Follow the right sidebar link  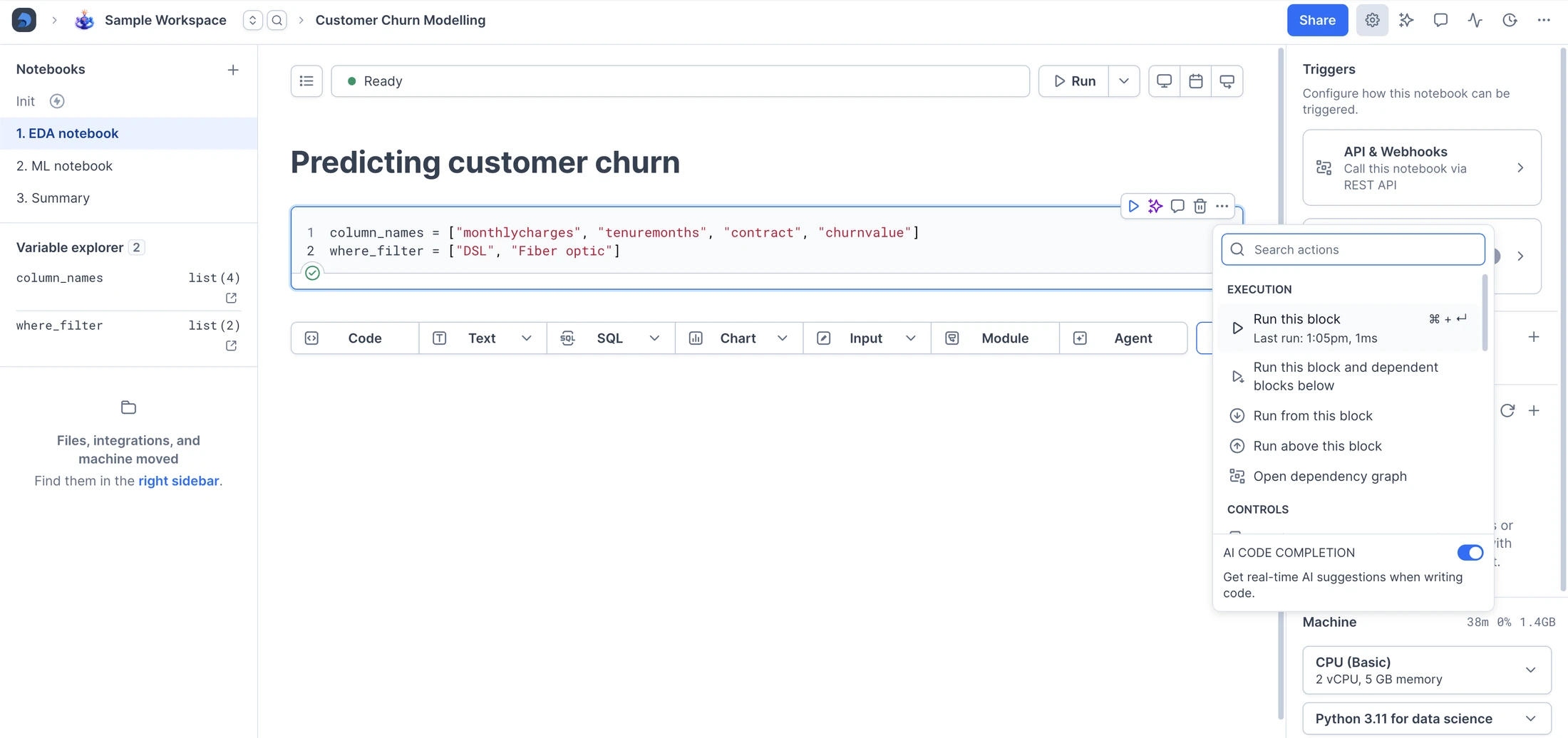178,481
